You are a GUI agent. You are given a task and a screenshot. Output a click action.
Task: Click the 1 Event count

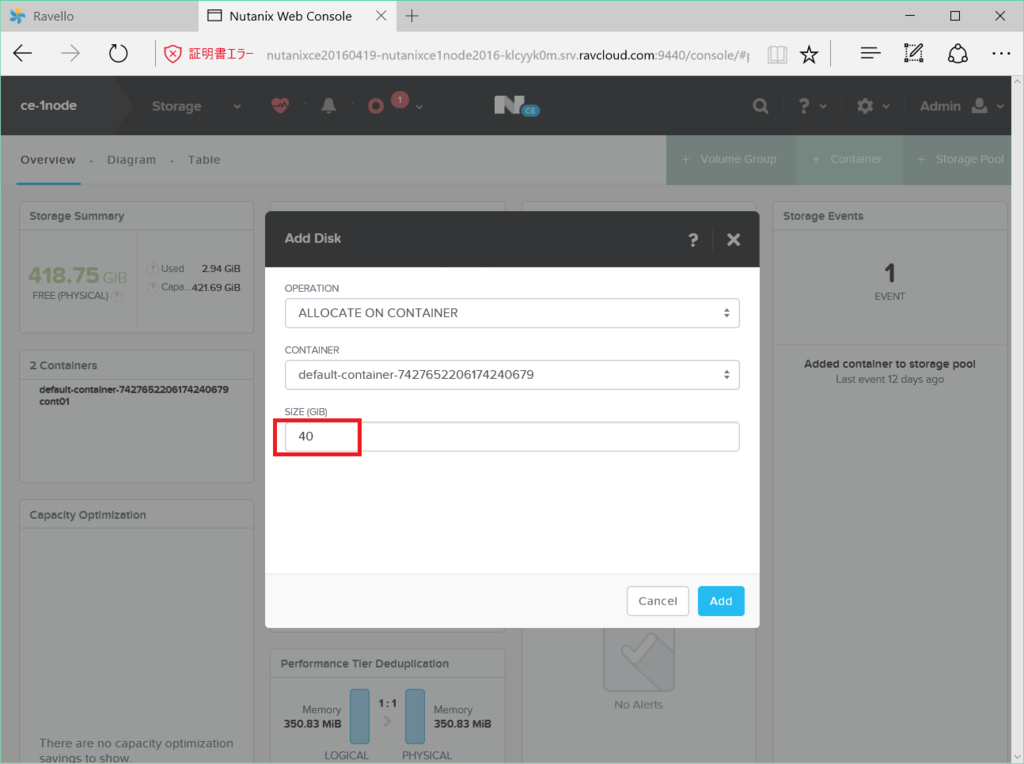(889, 273)
